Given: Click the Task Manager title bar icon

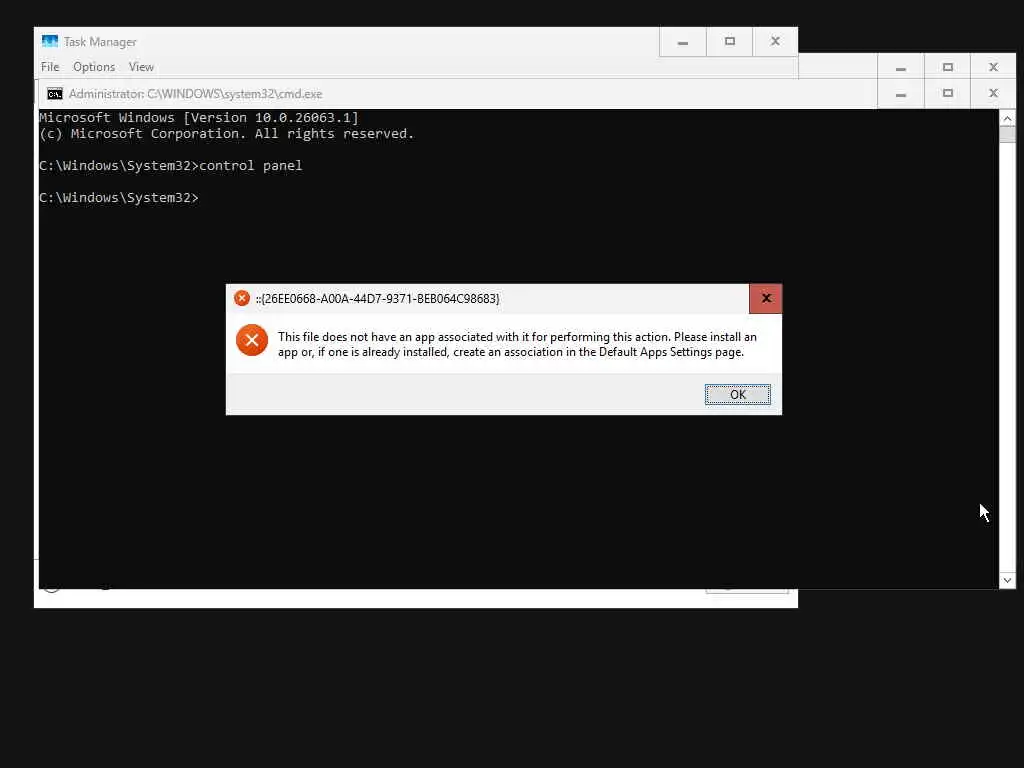Looking at the screenshot, I should [x=50, y=41].
